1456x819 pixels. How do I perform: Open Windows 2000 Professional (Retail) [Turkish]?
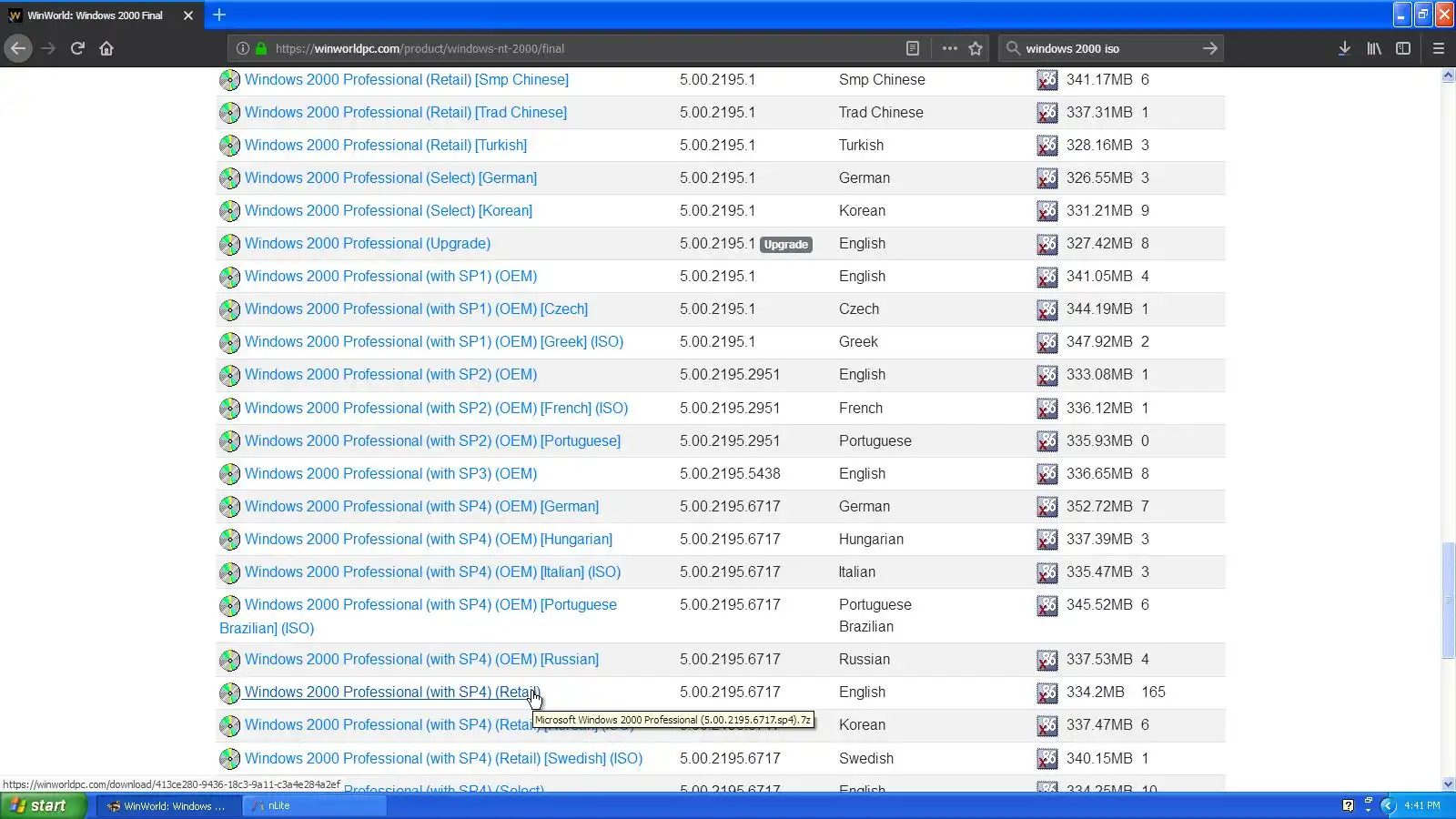[x=386, y=145]
